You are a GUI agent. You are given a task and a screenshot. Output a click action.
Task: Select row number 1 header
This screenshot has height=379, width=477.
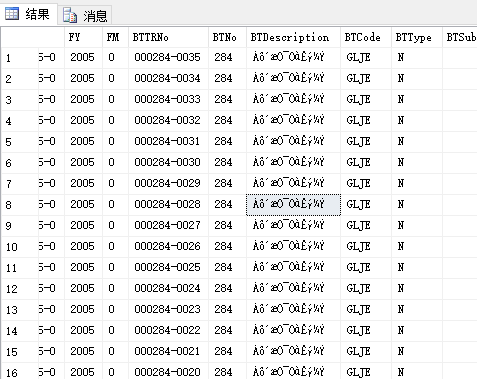pos(20,58)
